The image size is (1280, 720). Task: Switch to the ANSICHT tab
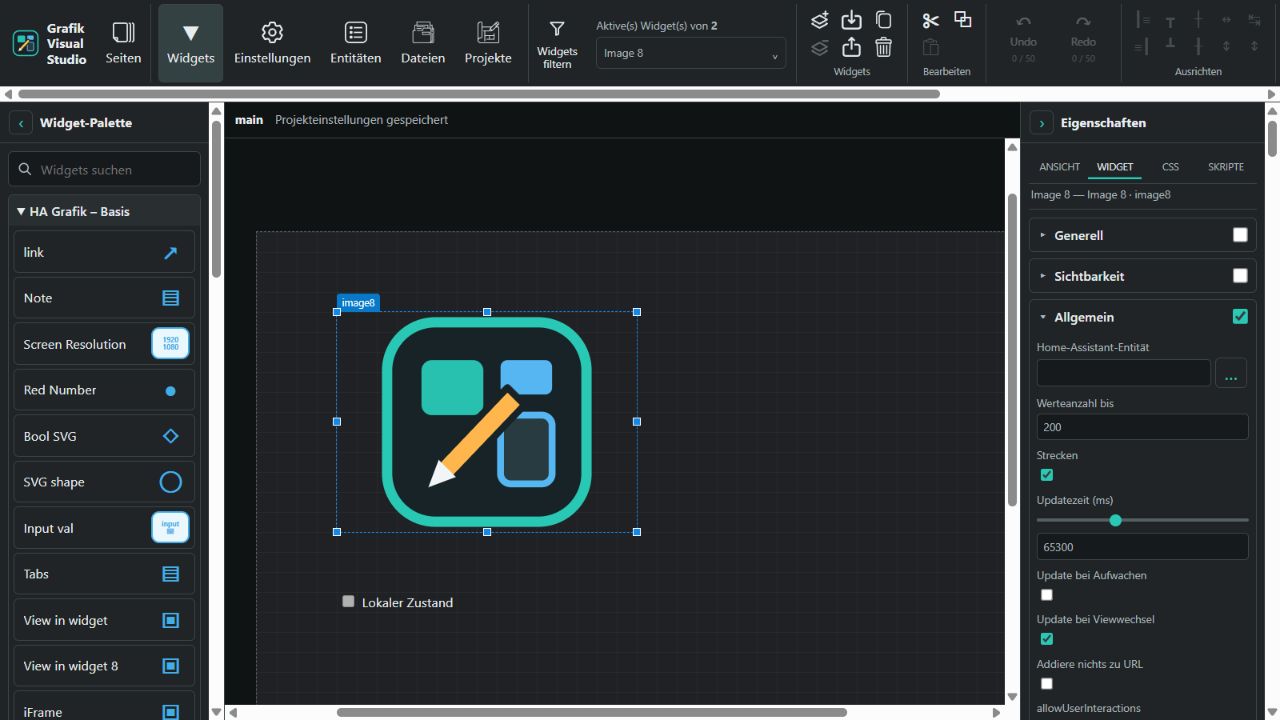1059,167
